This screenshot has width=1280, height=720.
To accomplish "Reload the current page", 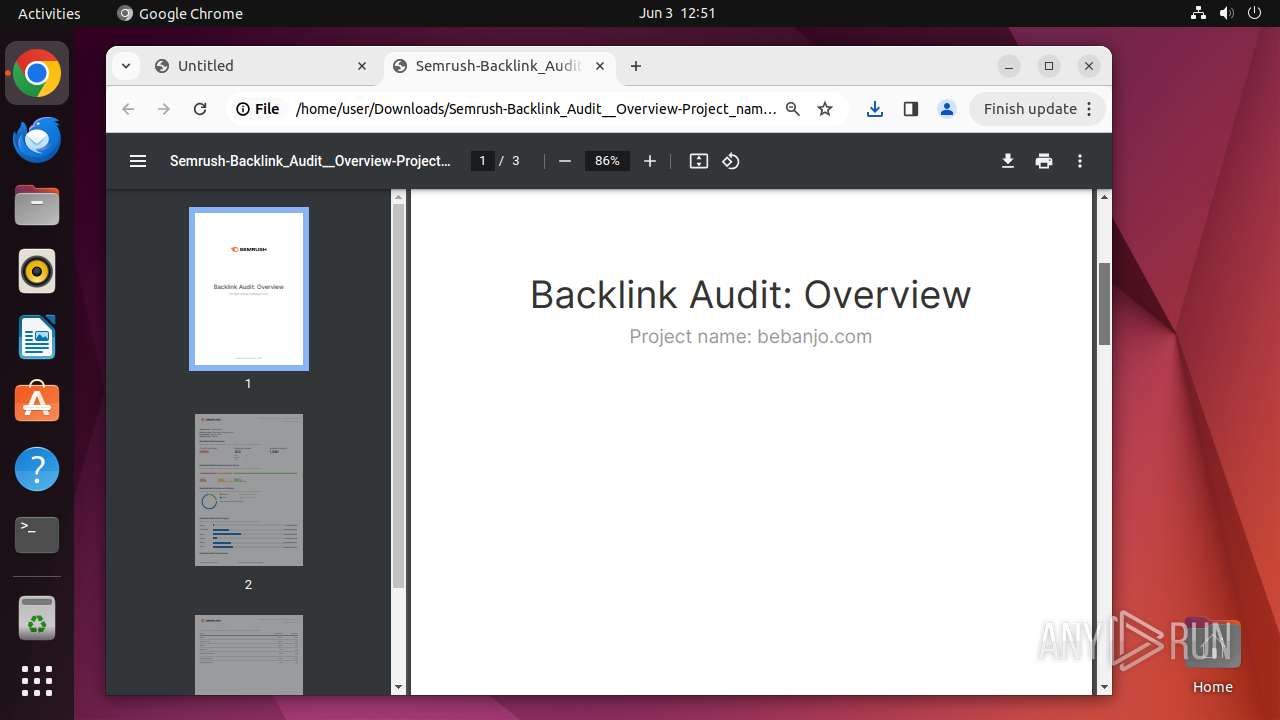I will (x=200, y=109).
